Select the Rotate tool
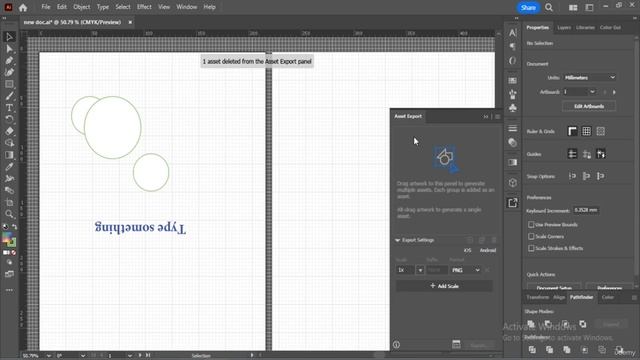 click(9, 120)
